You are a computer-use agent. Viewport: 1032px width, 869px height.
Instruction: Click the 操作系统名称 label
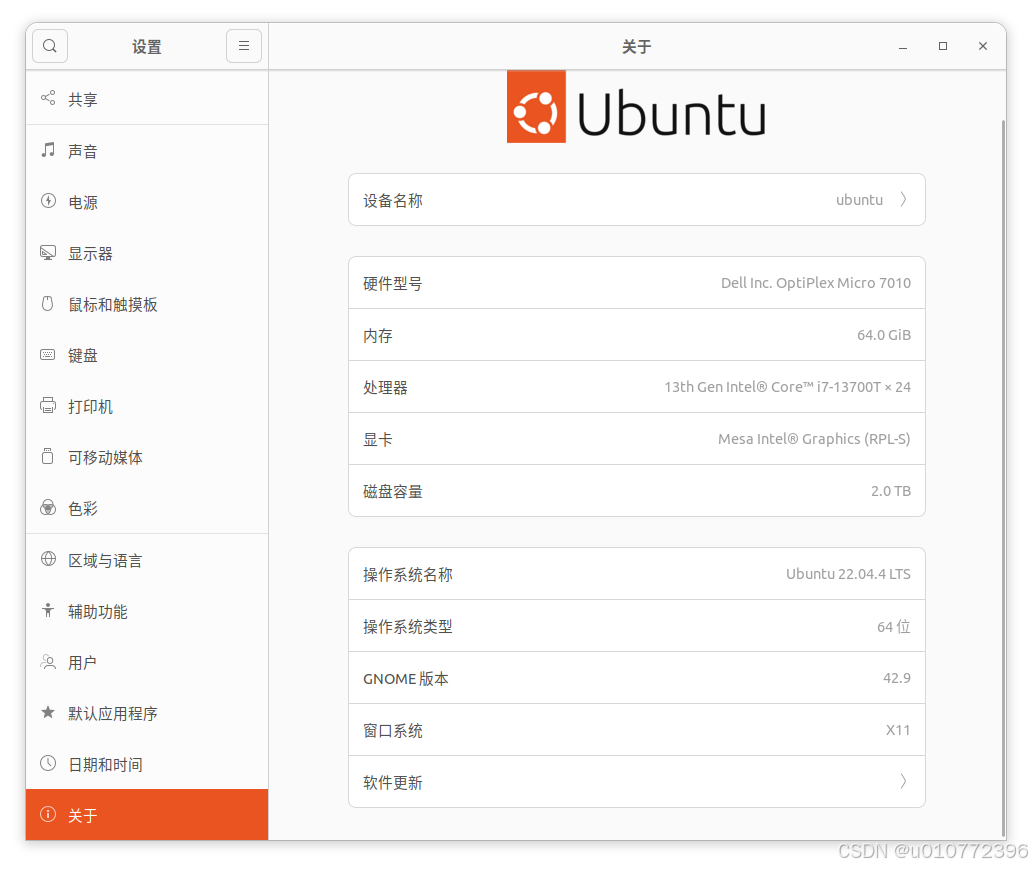(408, 575)
